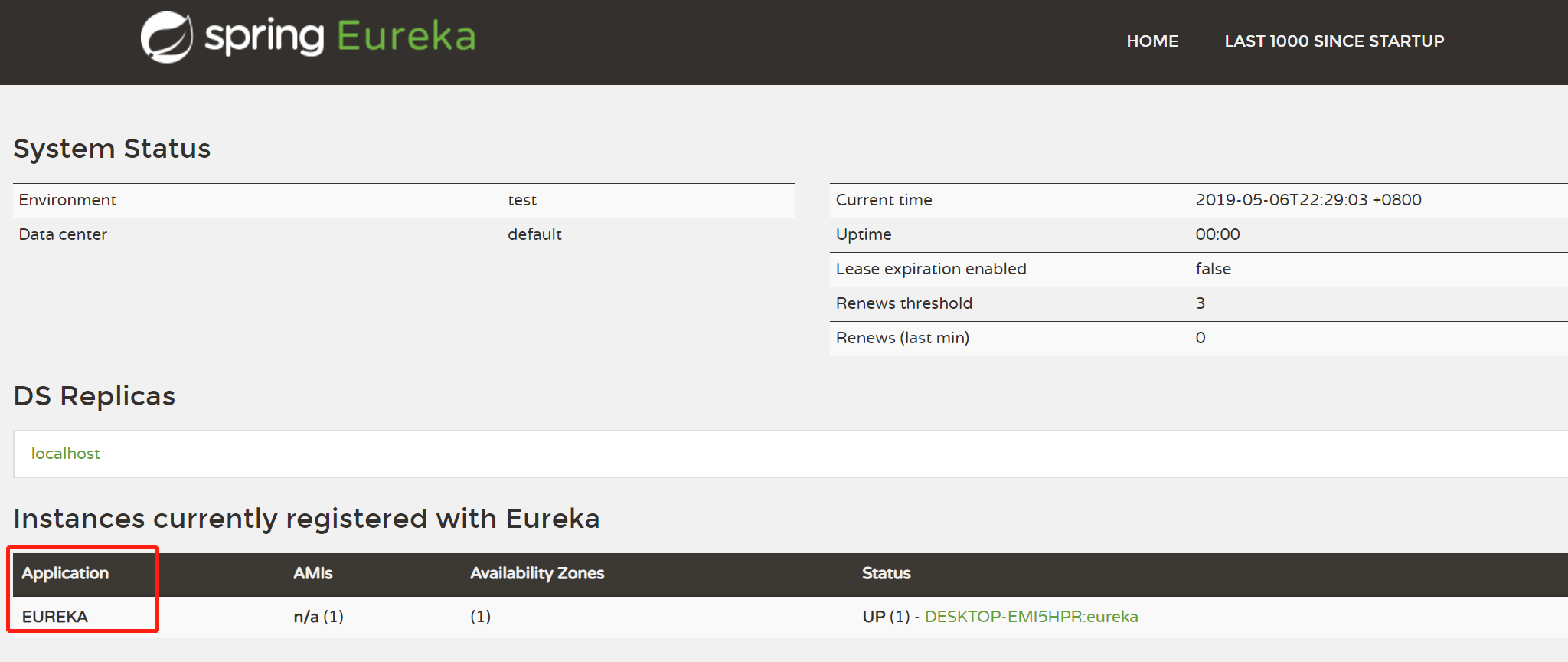Select the Uptime label
The width and height of the screenshot is (1568, 662).
pos(864,234)
